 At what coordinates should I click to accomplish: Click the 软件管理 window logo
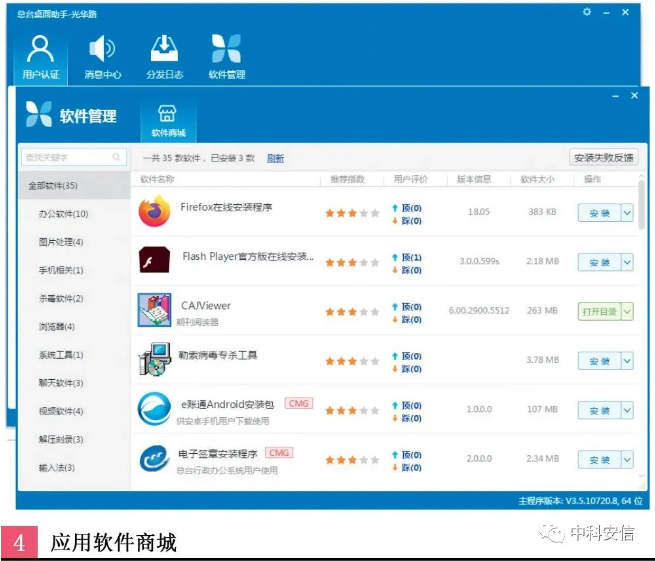pyautogui.click(x=39, y=114)
